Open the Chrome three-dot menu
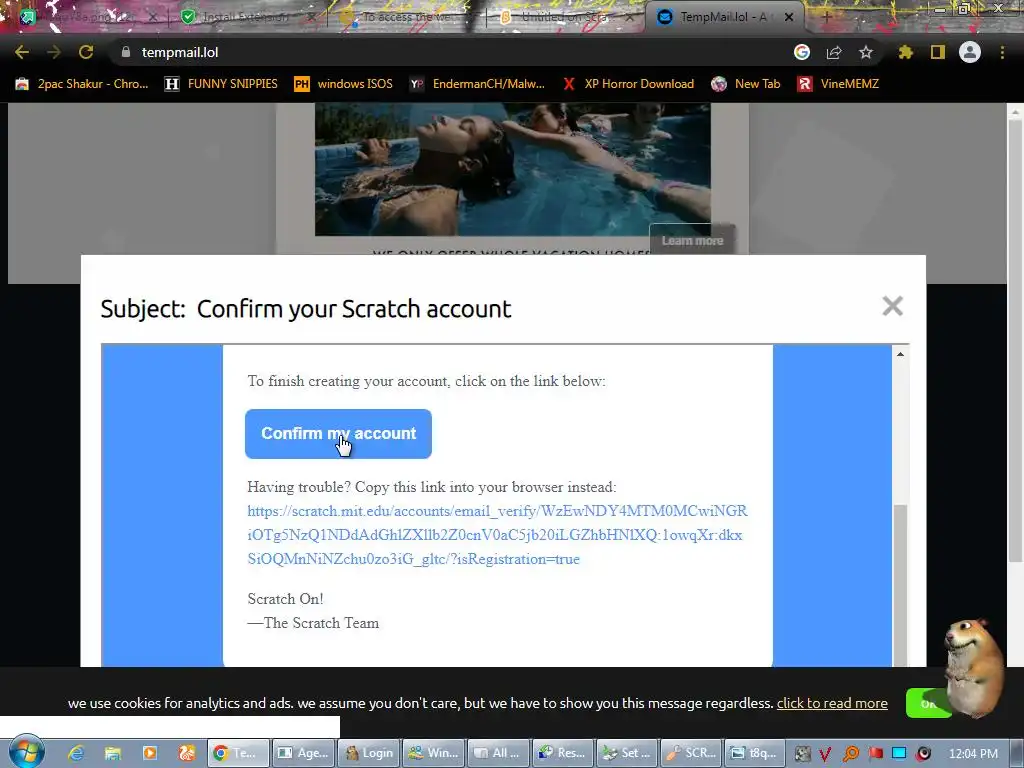 1002,52
